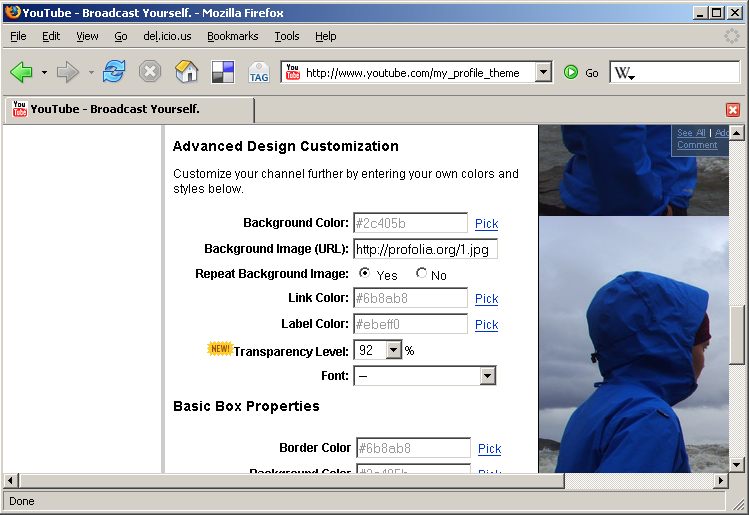749x515 pixels.
Task: Open the Bookmarks menu
Action: click(x=233, y=36)
